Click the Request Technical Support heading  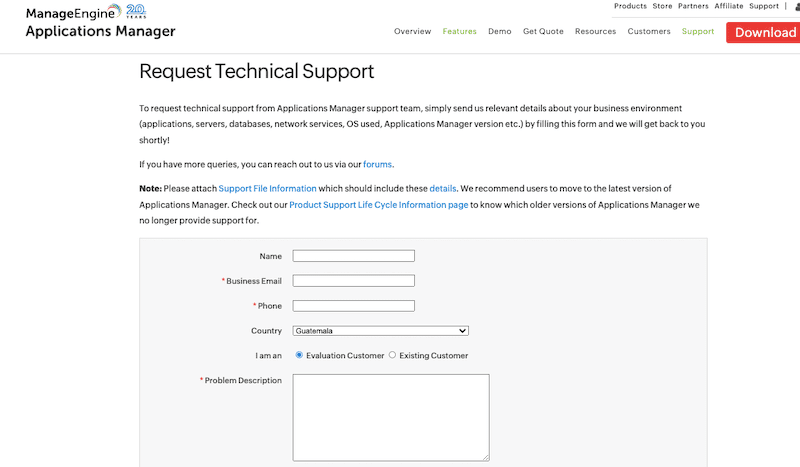pyautogui.click(x=257, y=71)
